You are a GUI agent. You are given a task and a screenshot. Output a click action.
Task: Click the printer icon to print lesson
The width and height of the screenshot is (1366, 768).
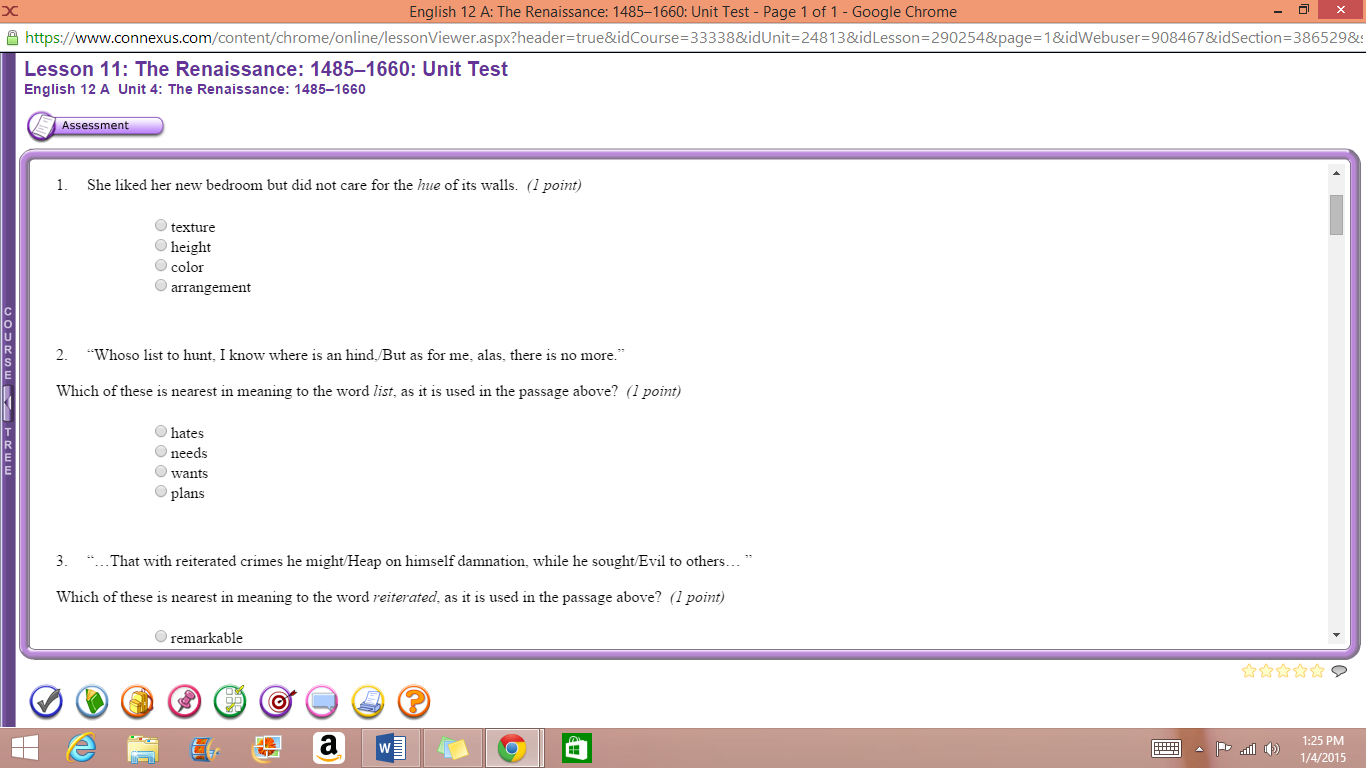pos(368,702)
